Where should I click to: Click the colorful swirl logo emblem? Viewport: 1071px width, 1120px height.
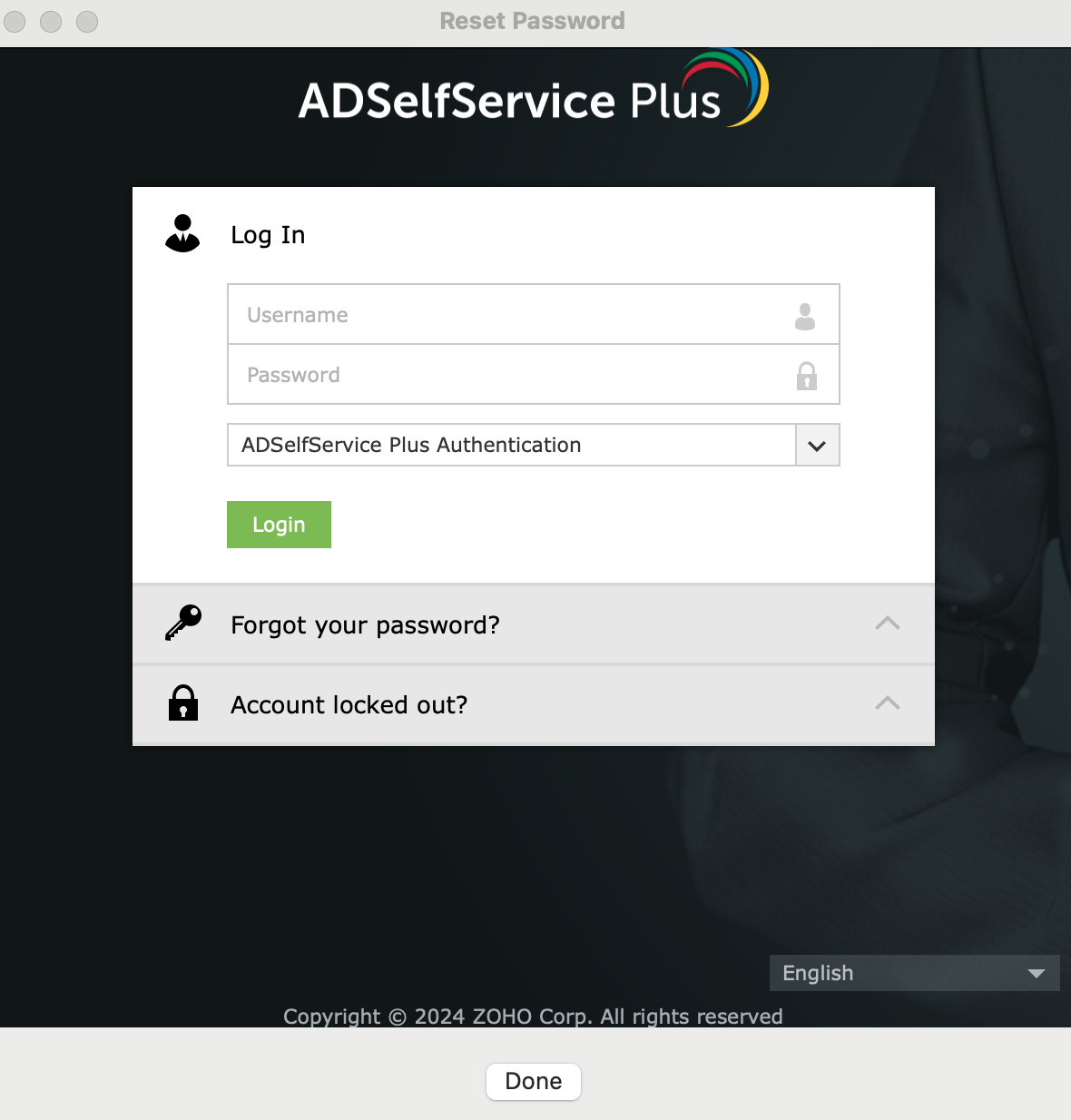click(x=728, y=86)
